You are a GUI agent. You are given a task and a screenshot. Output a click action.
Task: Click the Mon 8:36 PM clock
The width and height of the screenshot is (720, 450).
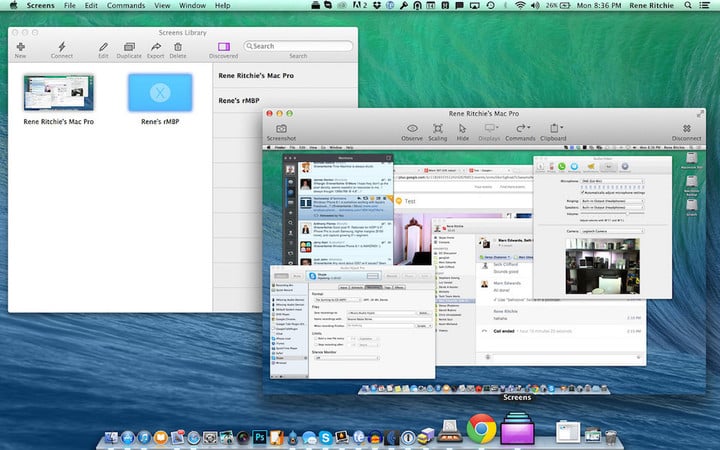tap(599, 6)
